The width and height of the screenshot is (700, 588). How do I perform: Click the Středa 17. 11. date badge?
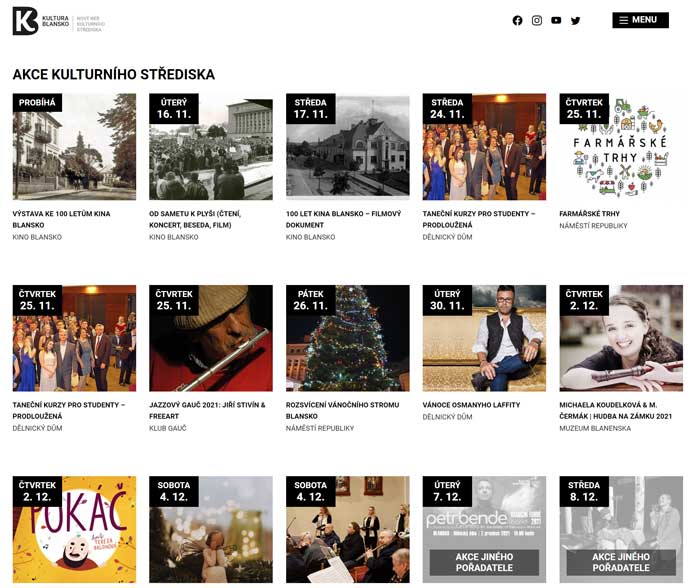310,108
